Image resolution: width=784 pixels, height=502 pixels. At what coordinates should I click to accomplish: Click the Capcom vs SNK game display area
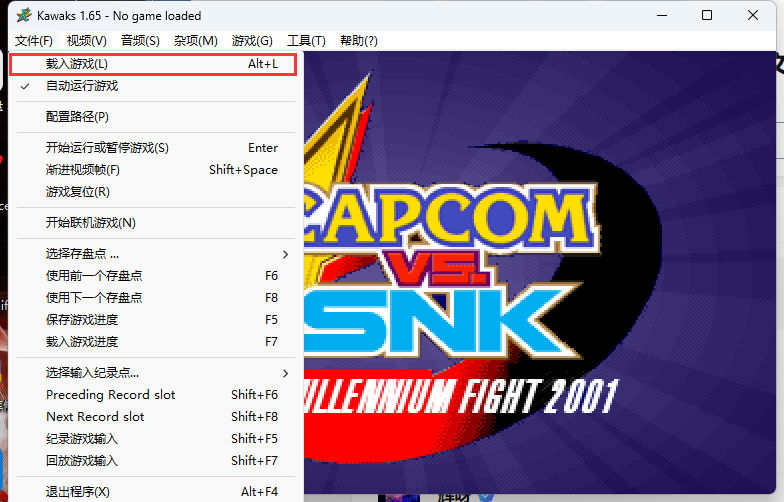(x=540, y=272)
